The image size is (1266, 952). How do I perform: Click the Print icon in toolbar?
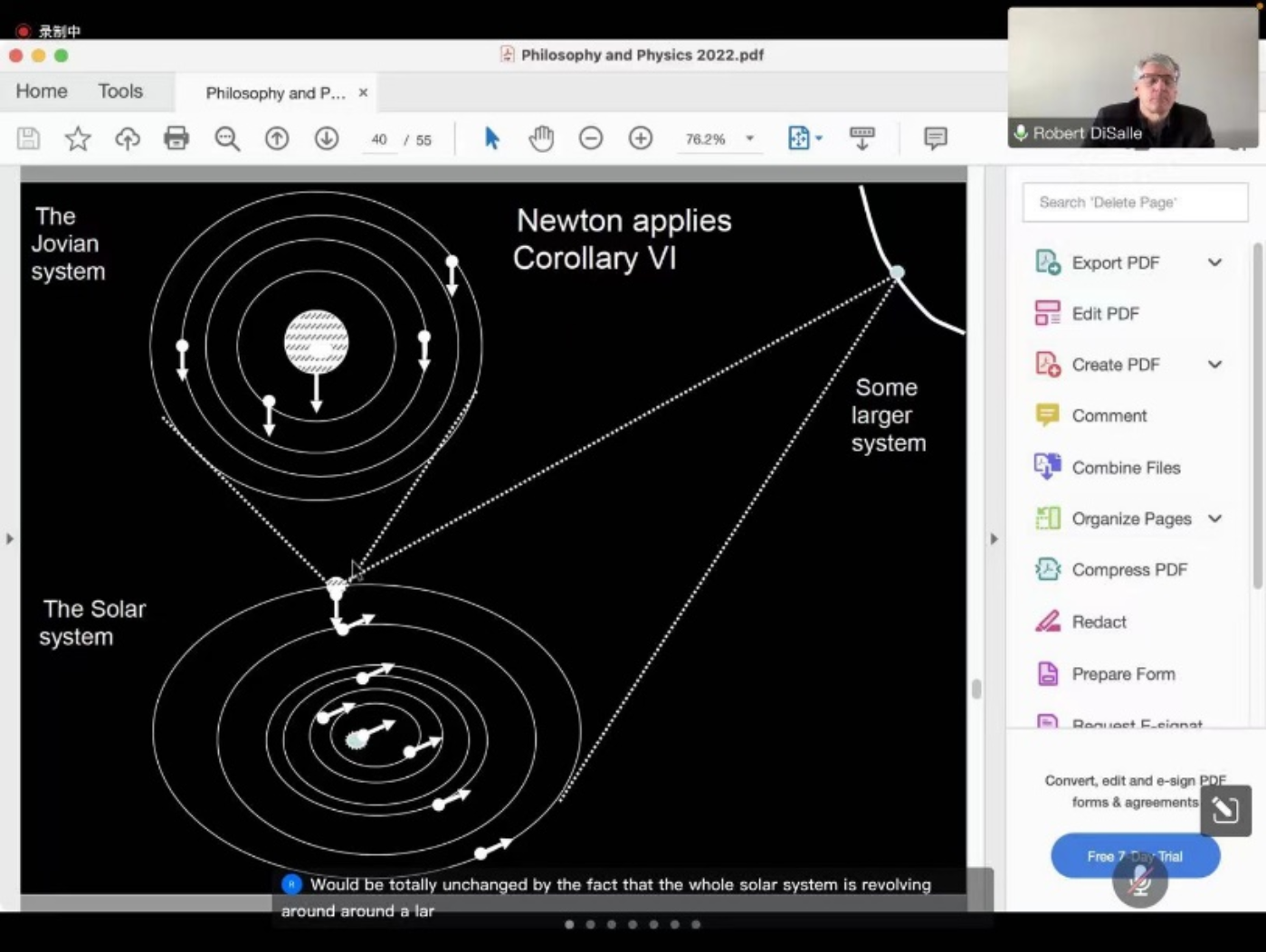[176, 138]
